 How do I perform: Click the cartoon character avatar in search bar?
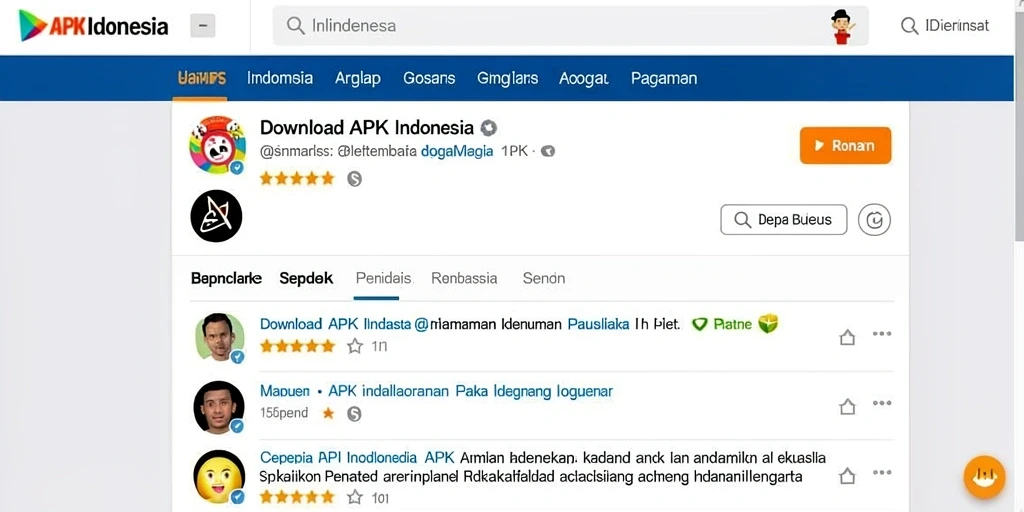[x=841, y=27]
